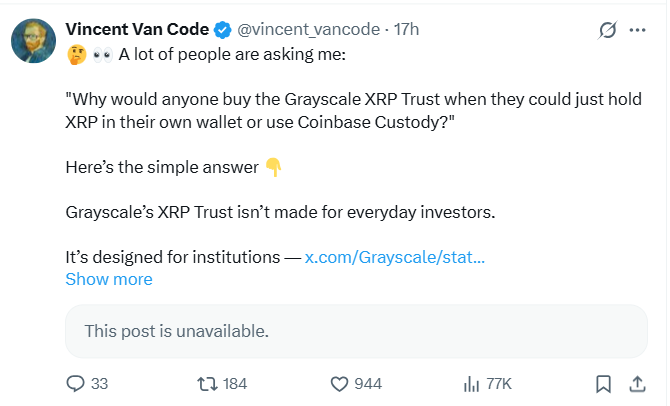Click the Grok explain icon beside the ellipsis
This screenshot has height=406, width=670.
tap(606, 30)
